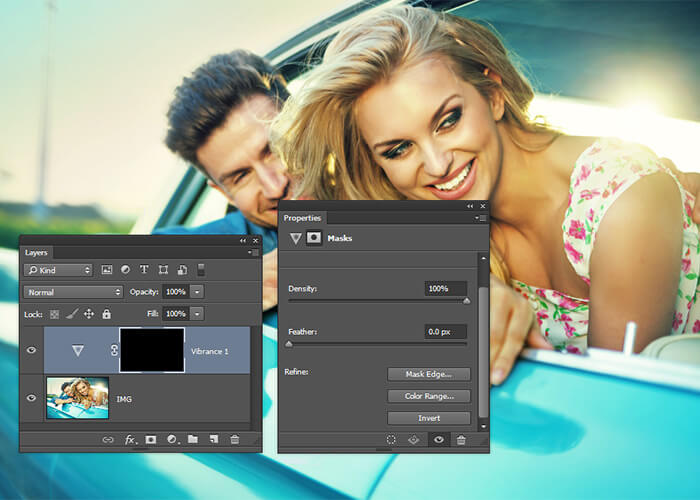Click the Density slider handle
The height and width of the screenshot is (500, 700).
point(466,300)
